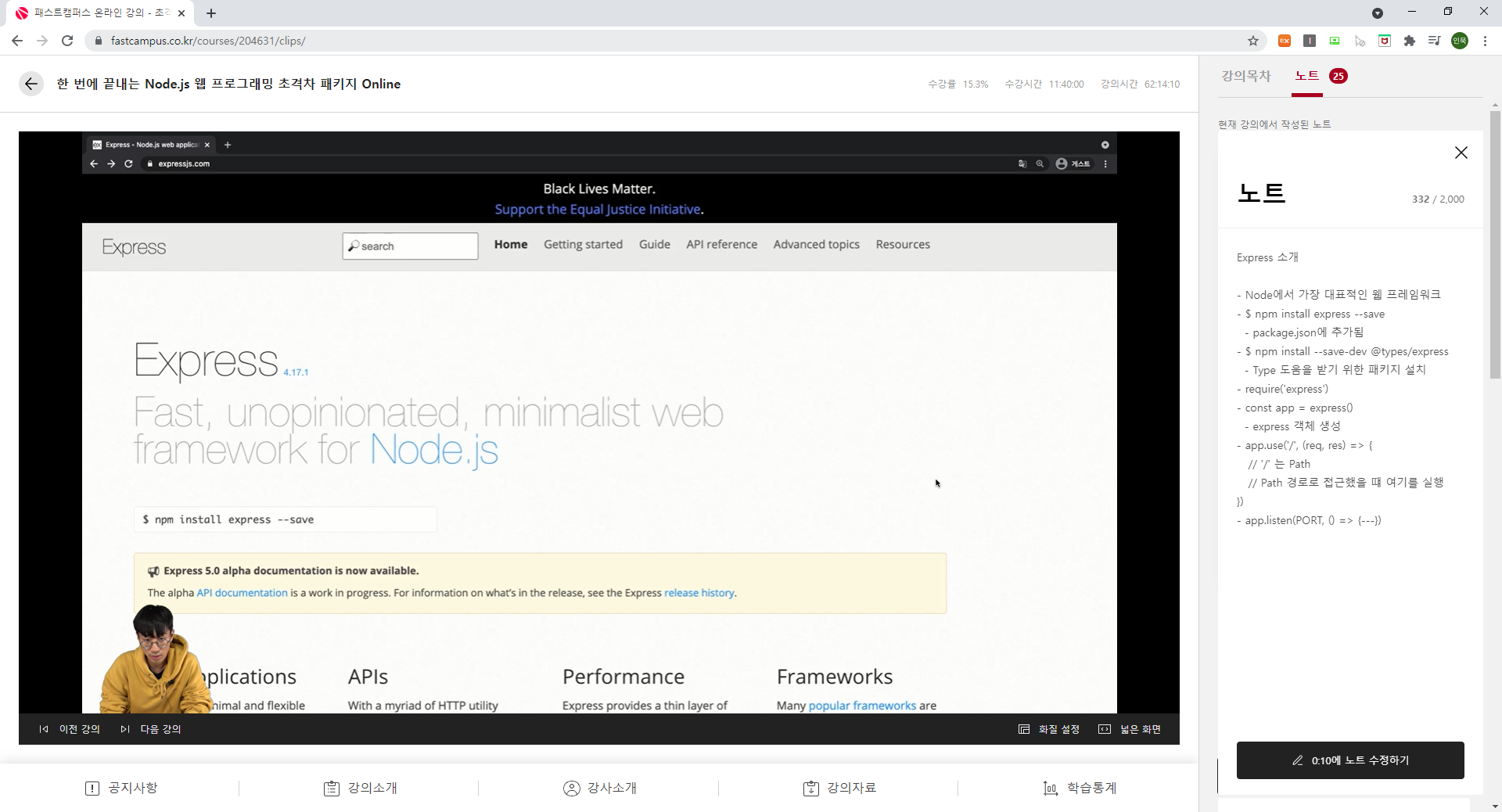Click the release history link
The width and height of the screenshot is (1502, 812).
coord(699,593)
